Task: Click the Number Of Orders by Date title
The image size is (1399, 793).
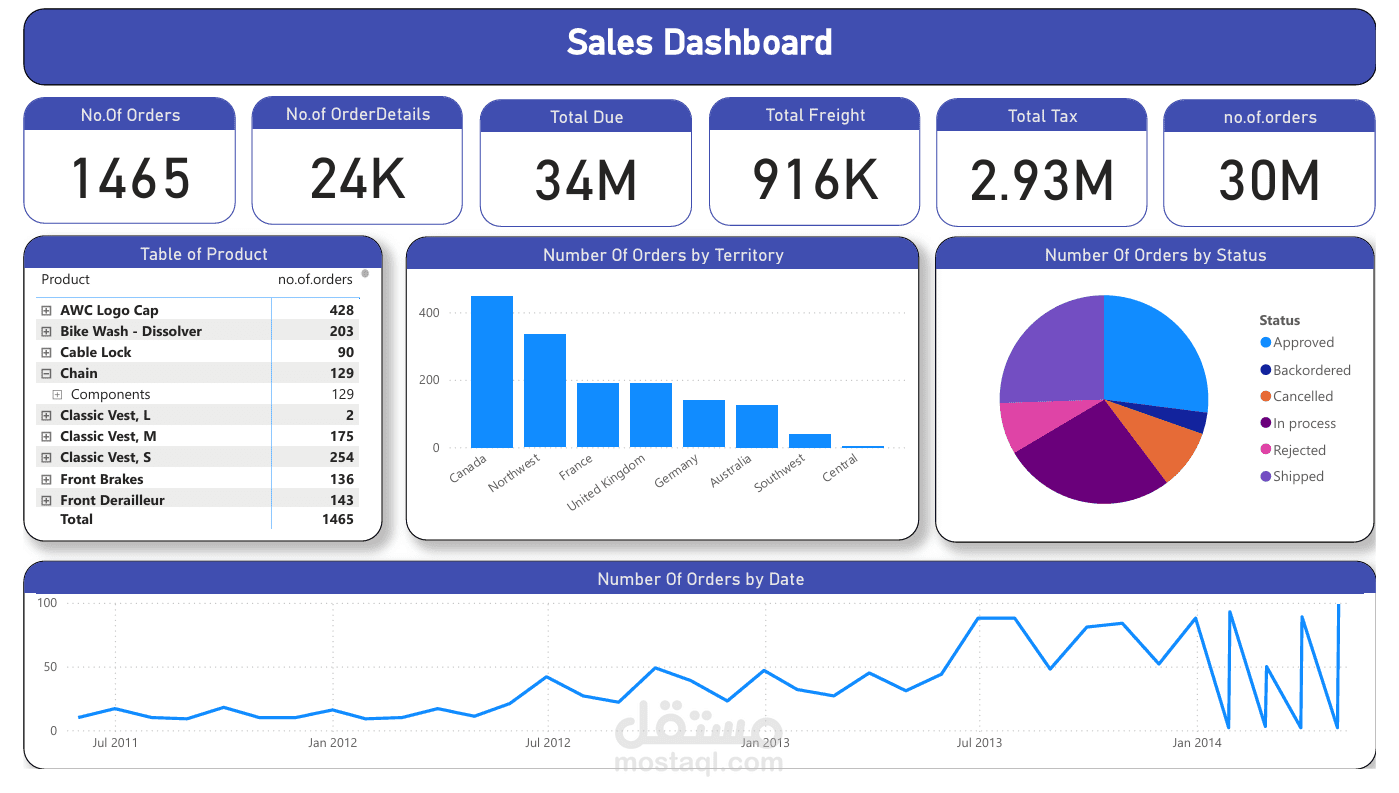Action: [700, 579]
